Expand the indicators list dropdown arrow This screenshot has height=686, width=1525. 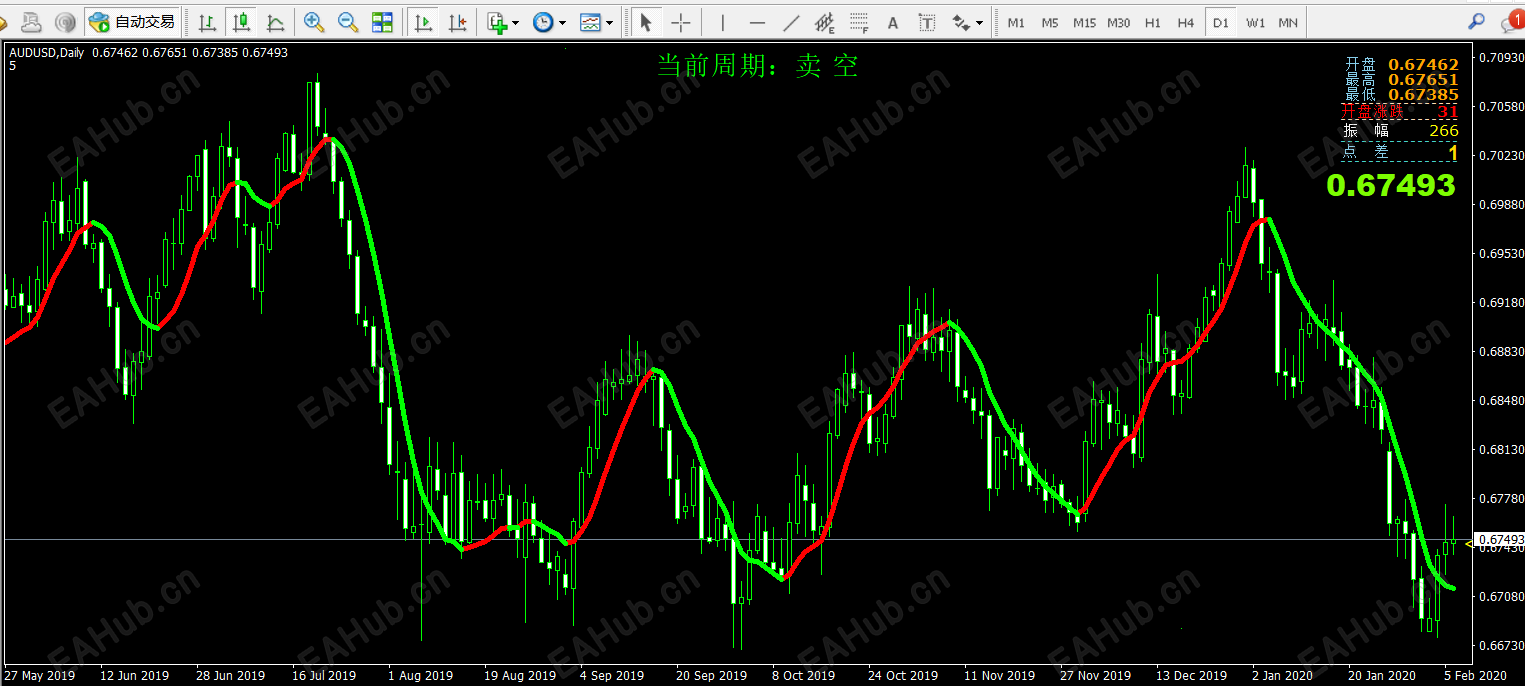click(x=515, y=22)
